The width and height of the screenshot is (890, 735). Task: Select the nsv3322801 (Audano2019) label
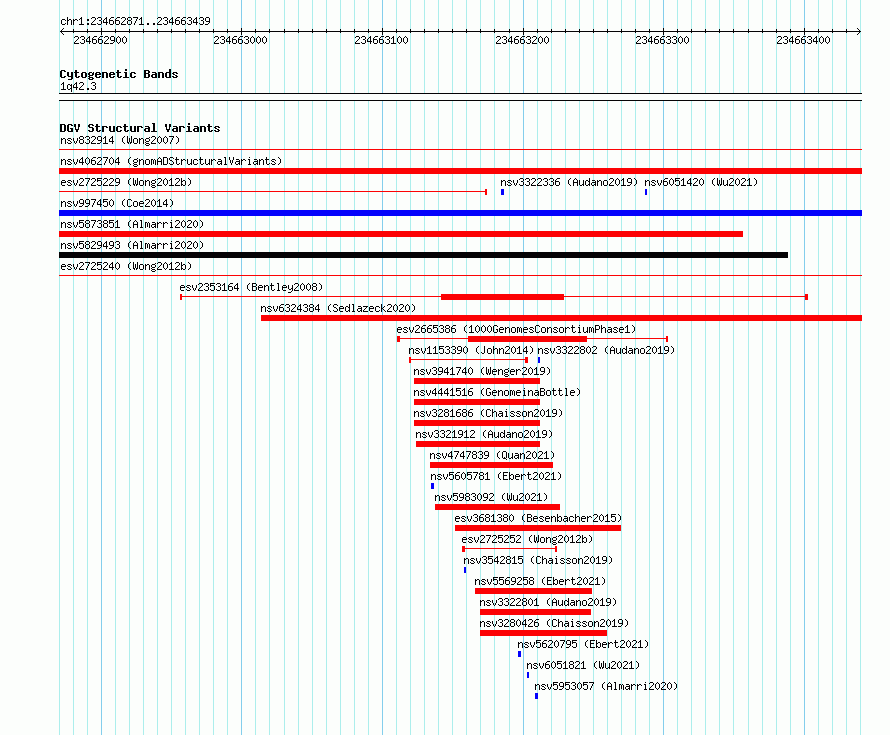tap(548, 602)
